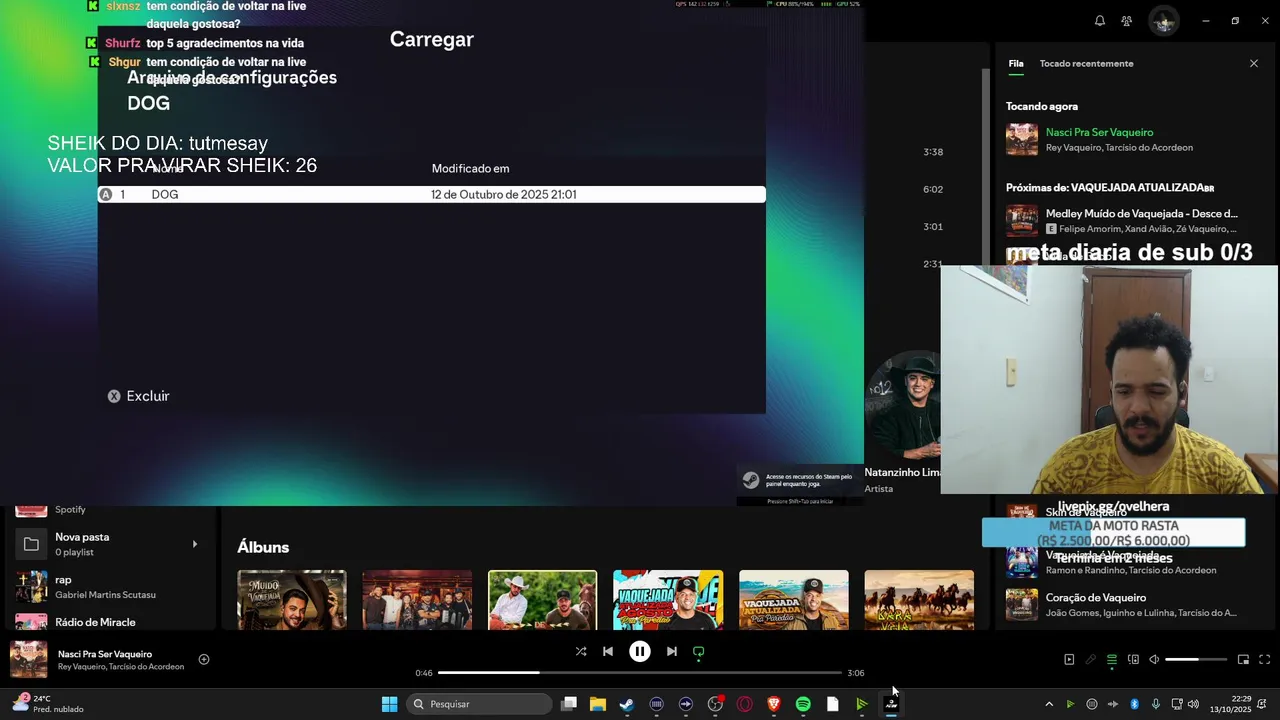The height and width of the screenshot is (720, 1280).
Task: Enter Spotify fullscreen mode
Action: pos(1264,659)
